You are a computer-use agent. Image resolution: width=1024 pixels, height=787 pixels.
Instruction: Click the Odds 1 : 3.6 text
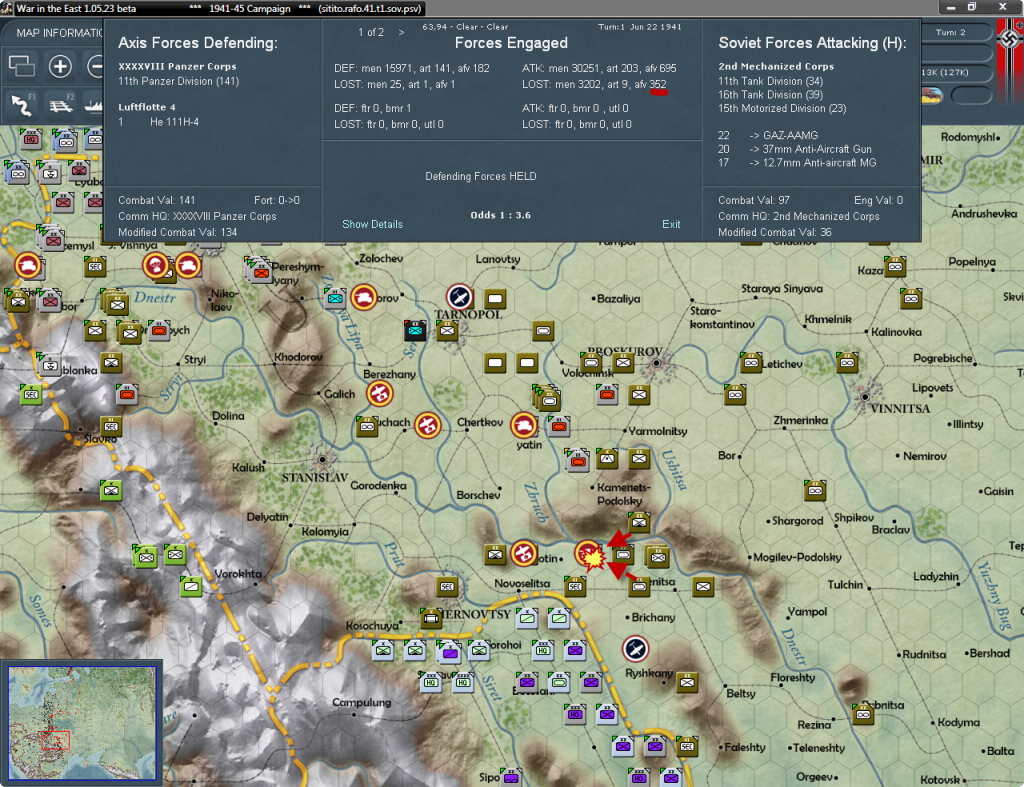500,215
